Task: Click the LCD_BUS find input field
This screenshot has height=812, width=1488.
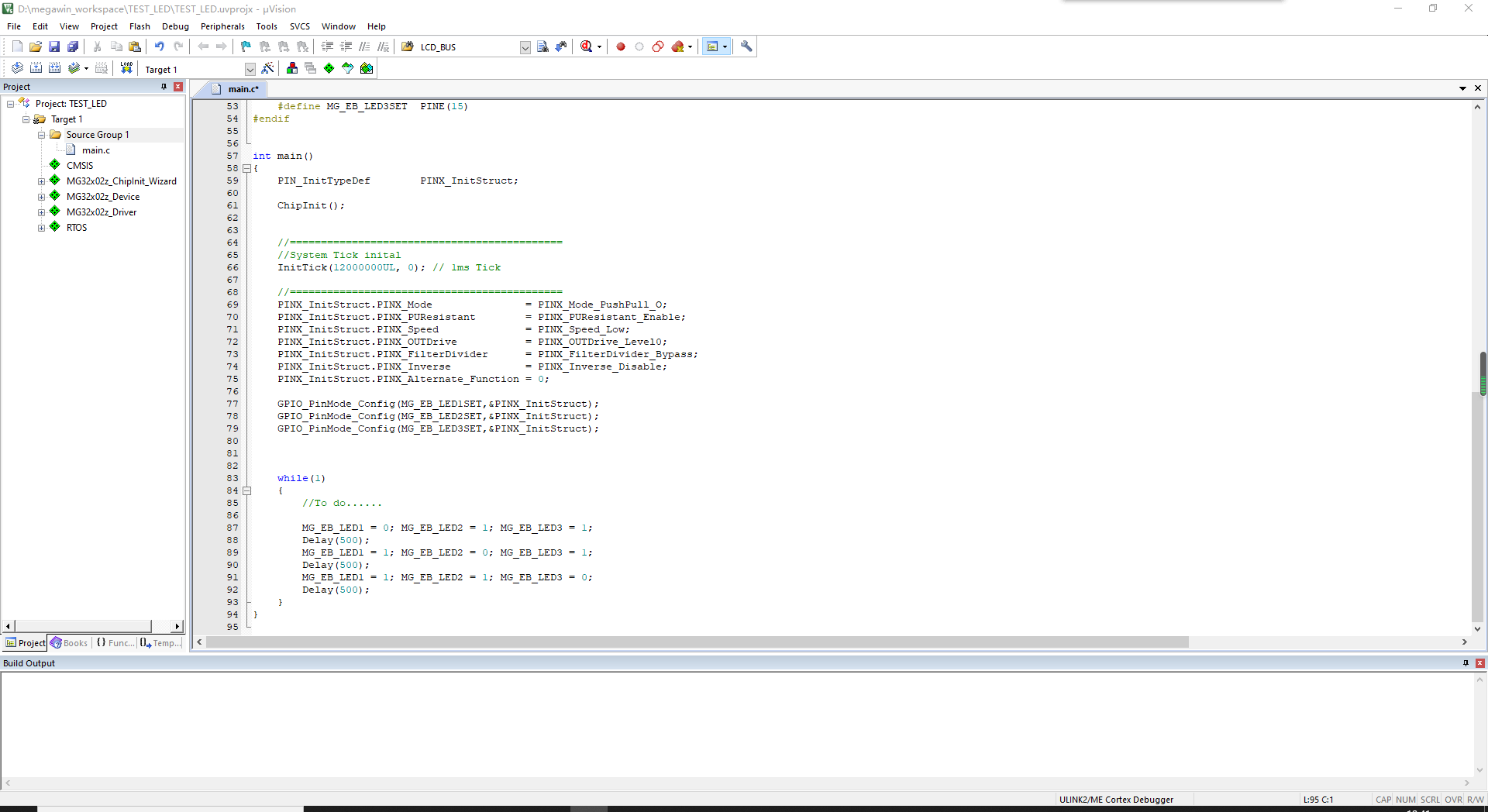Action: [468, 47]
